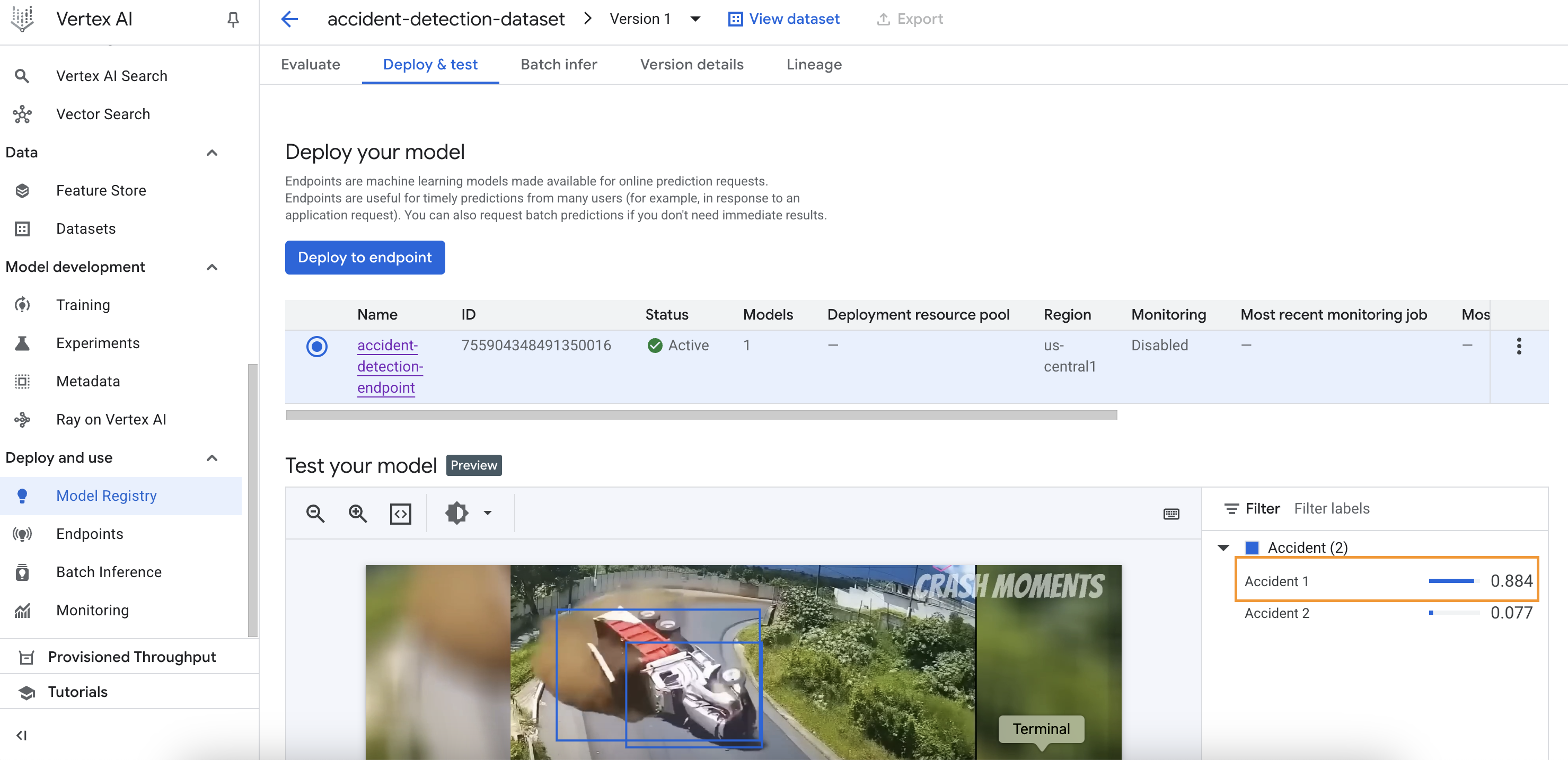Screen dimensions: 1568x760
Task: Click the Accident blue color swatch
Action: (1252, 547)
